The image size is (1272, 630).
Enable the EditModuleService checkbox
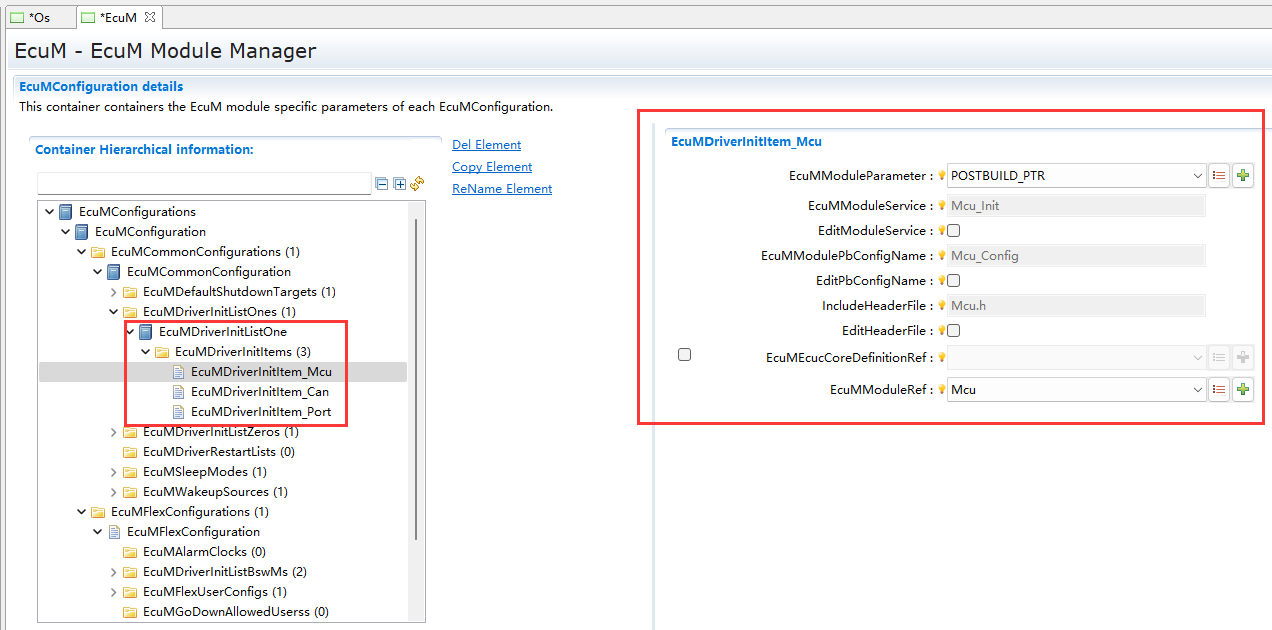(x=954, y=231)
